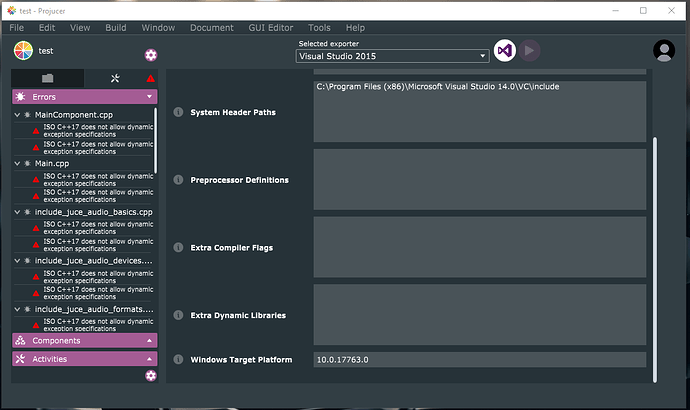Click the Errors panel bug icon
This screenshot has width=690, height=410.
click(x=20, y=97)
